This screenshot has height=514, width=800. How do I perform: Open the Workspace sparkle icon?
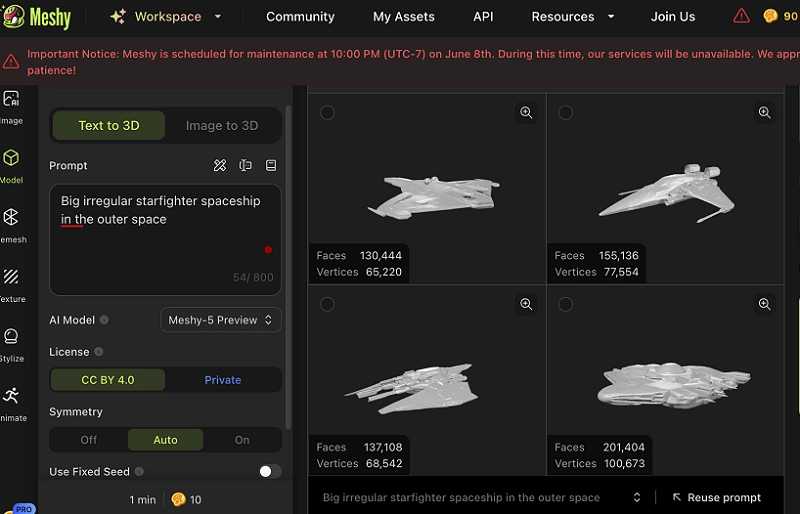click(118, 17)
